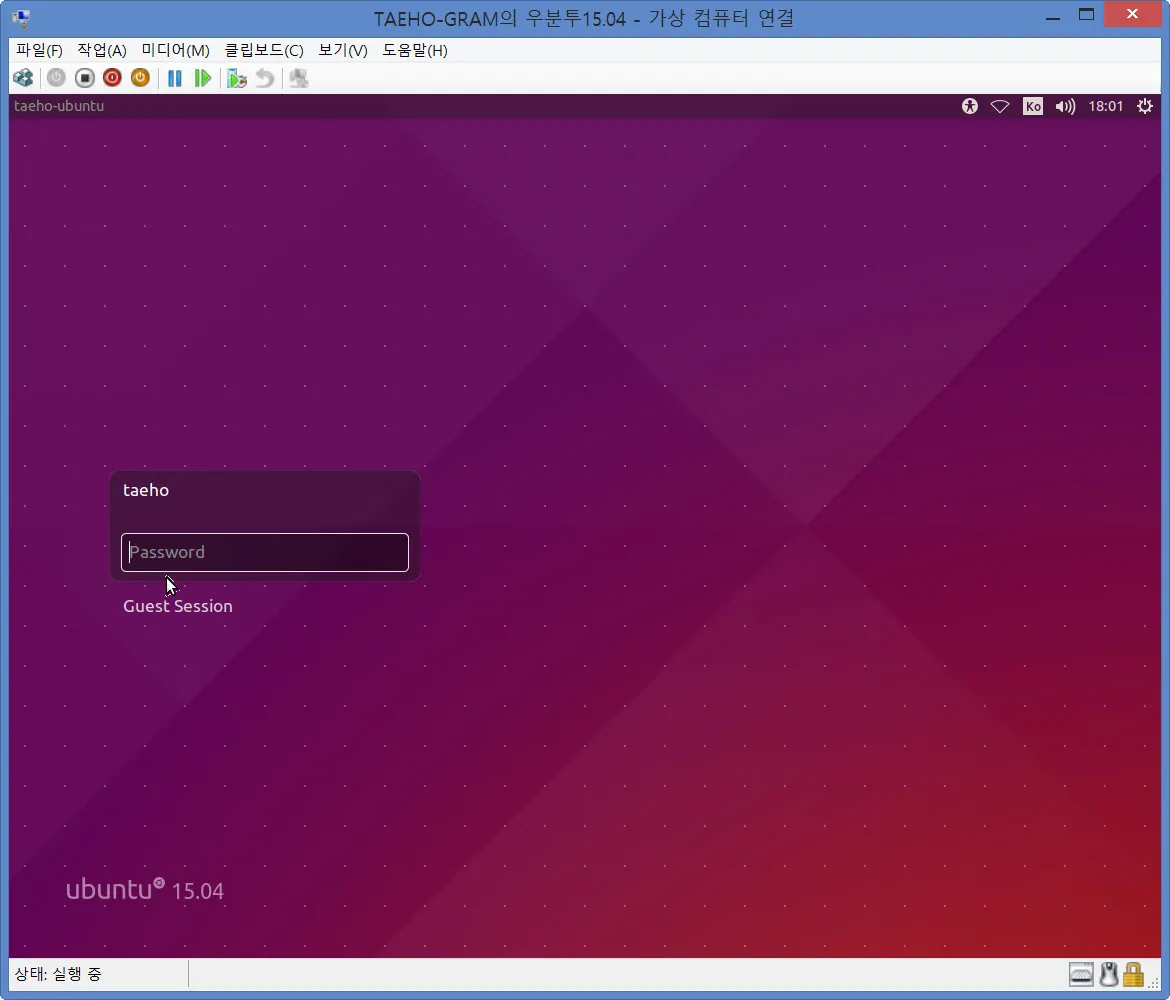Save VM state with the orange power icon

tap(140, 78)
